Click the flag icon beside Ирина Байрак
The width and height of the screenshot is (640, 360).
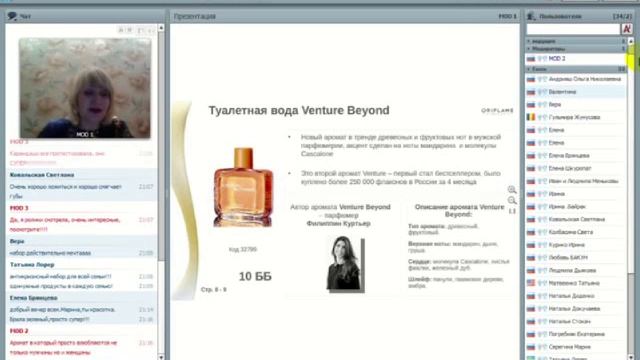531,207
